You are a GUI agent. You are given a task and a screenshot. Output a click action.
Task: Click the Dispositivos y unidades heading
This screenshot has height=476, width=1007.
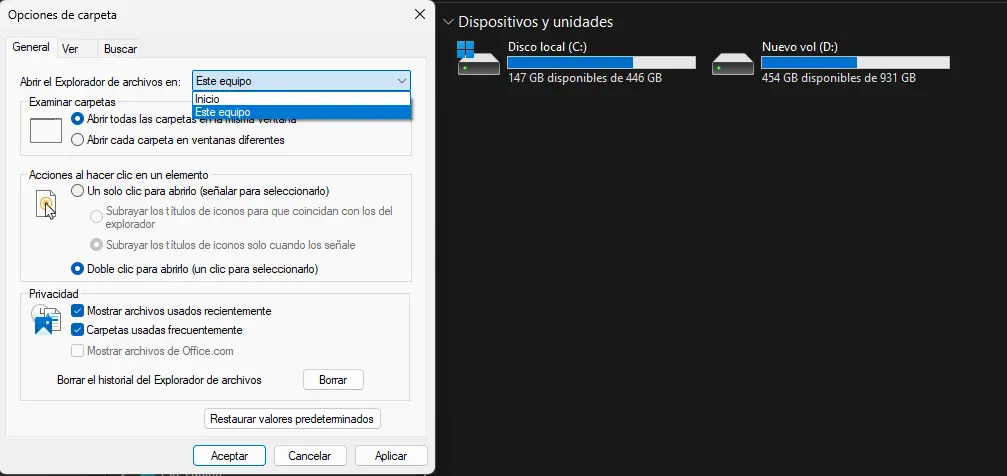pyautogui.click(x=536, y=22)
